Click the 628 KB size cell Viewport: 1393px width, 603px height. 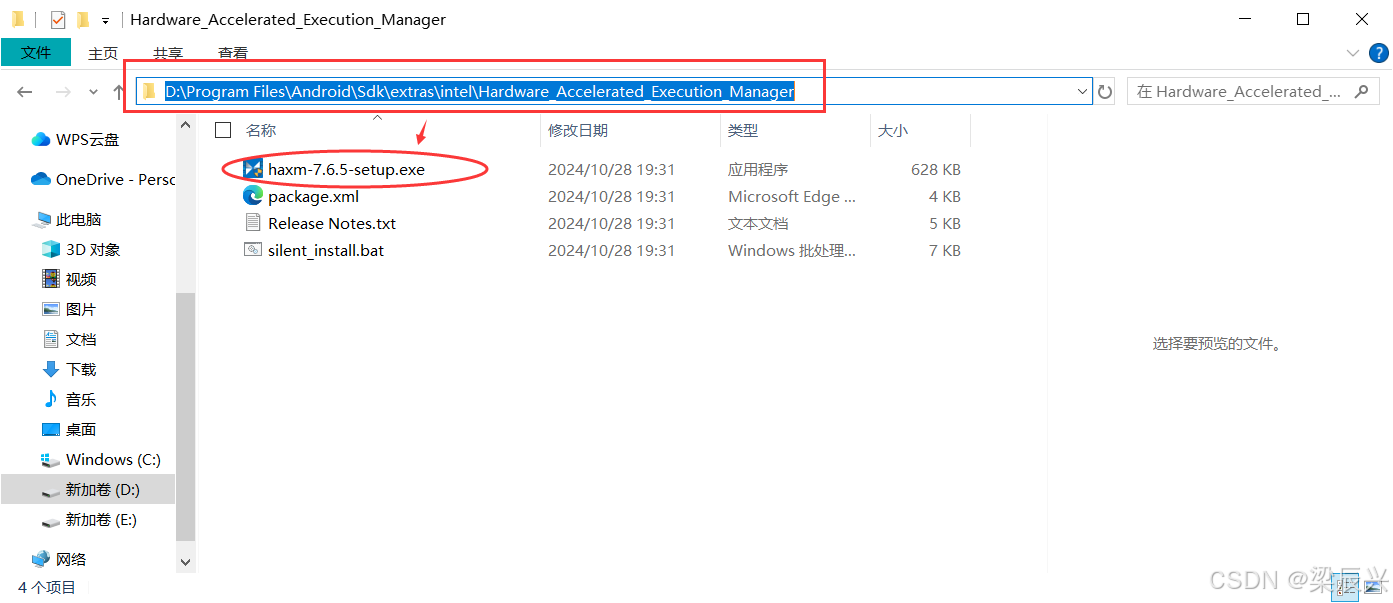point(936,169)
